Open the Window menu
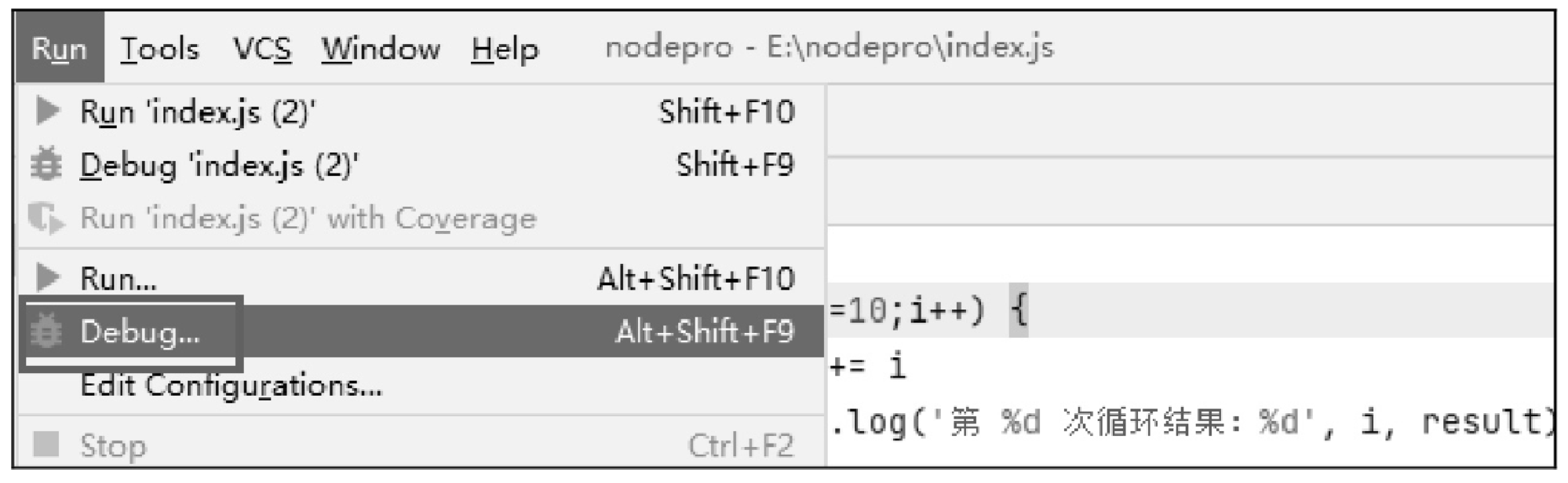This screenshot has width=1568, height=483. click(381, 49)
